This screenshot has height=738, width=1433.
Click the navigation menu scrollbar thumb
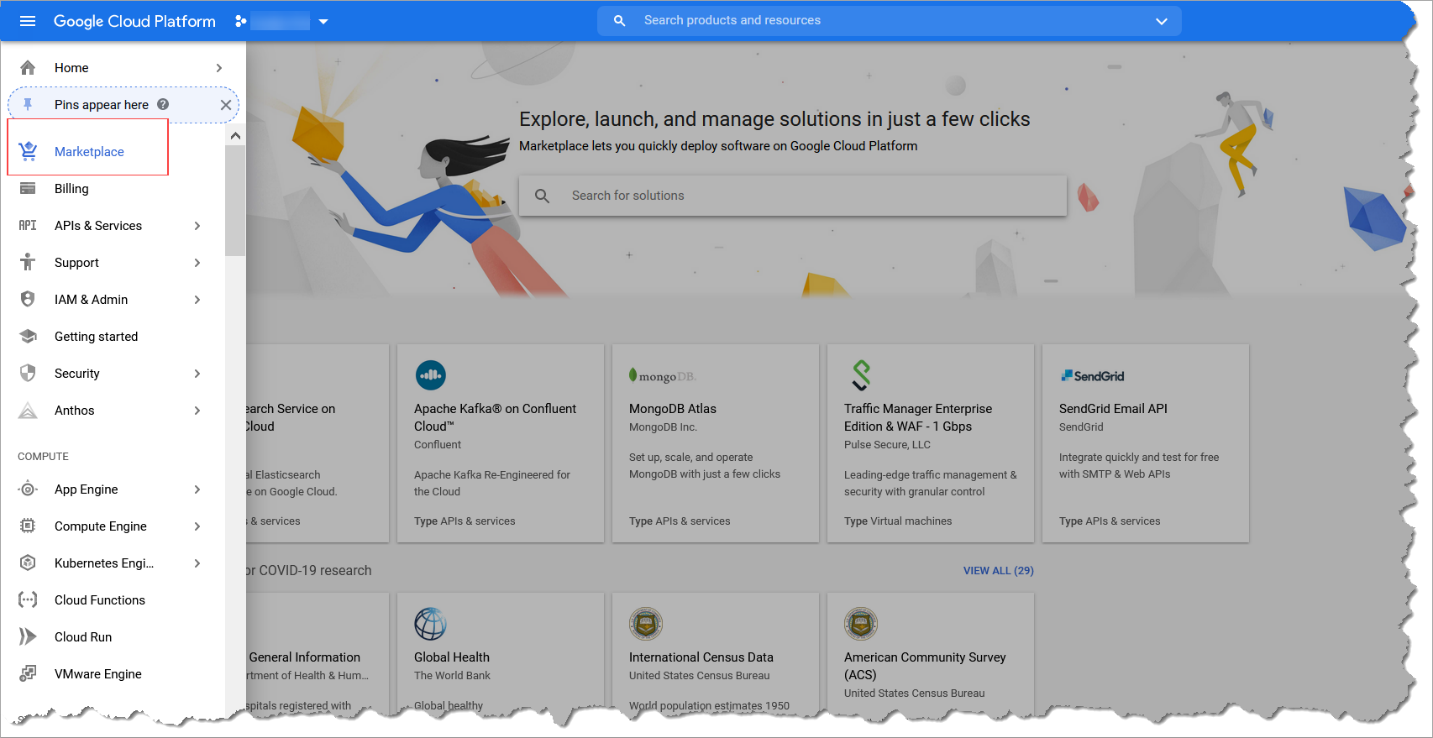click(x=235, y=200)
